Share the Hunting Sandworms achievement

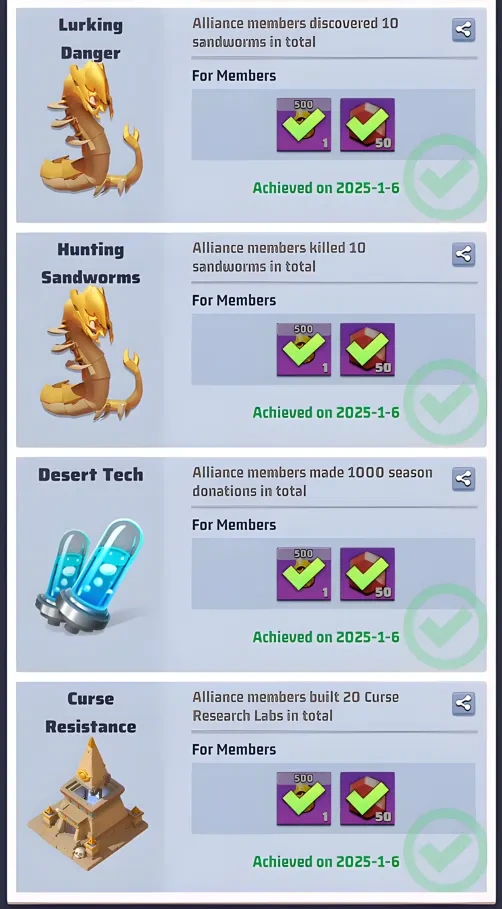tap(464, 254)
